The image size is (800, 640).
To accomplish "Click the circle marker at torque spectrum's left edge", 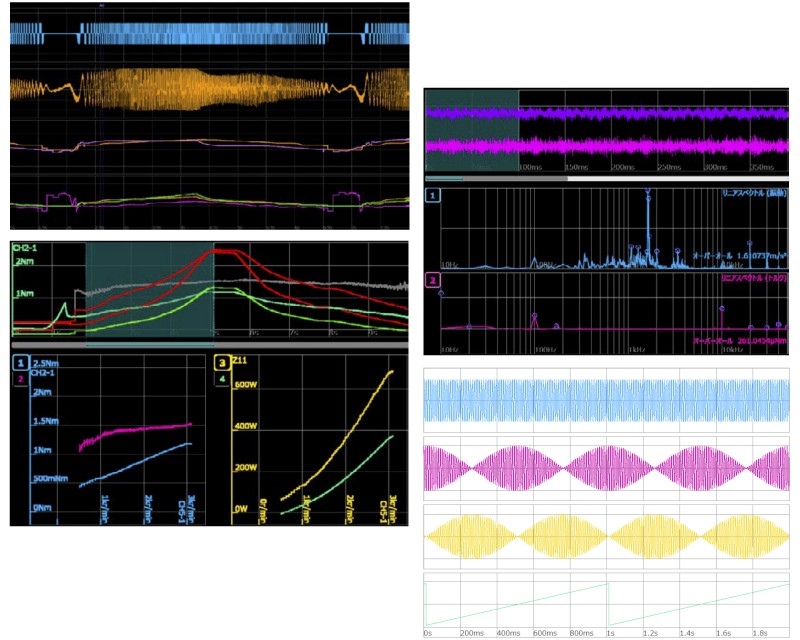I will pyautogui.click(x=441, y=293).
